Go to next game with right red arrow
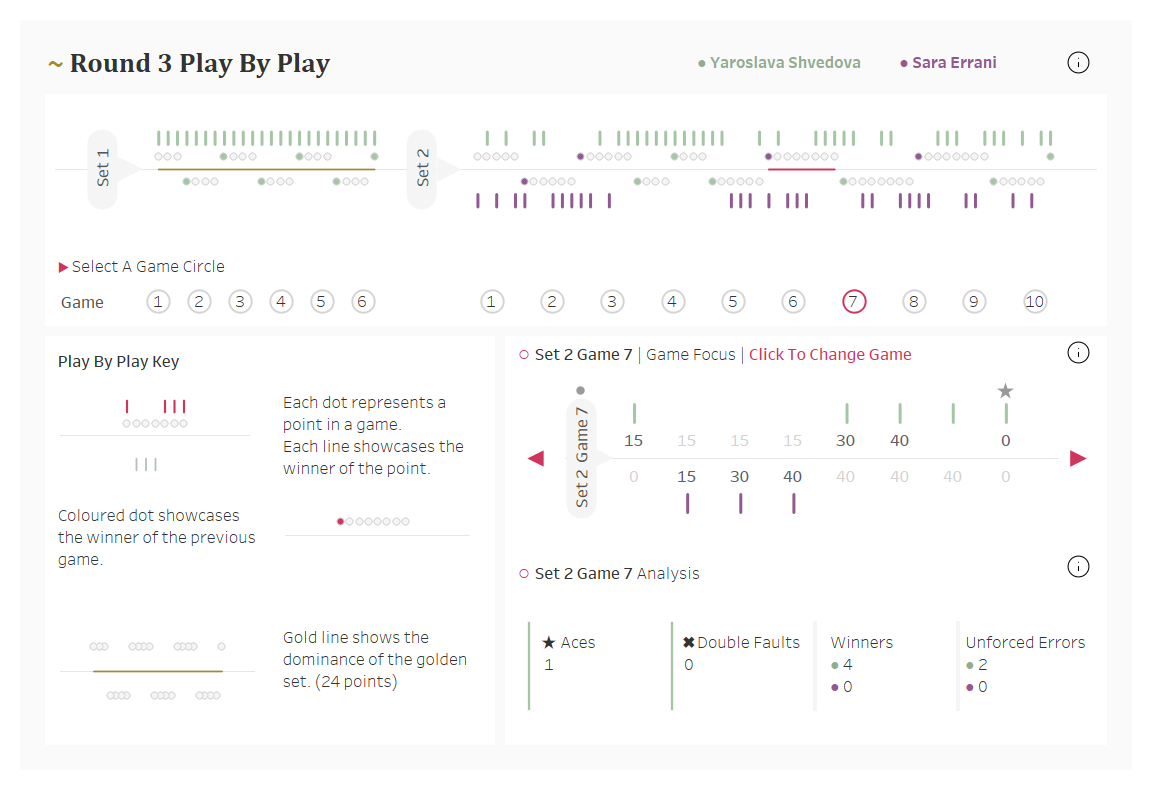Image resolution: width=1152 pixels, height=792 pixels. click(1078, 458)
